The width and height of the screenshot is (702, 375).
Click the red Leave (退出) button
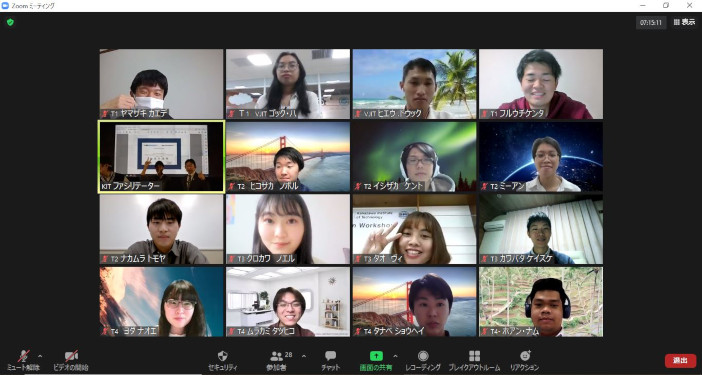tap(681, 361)
